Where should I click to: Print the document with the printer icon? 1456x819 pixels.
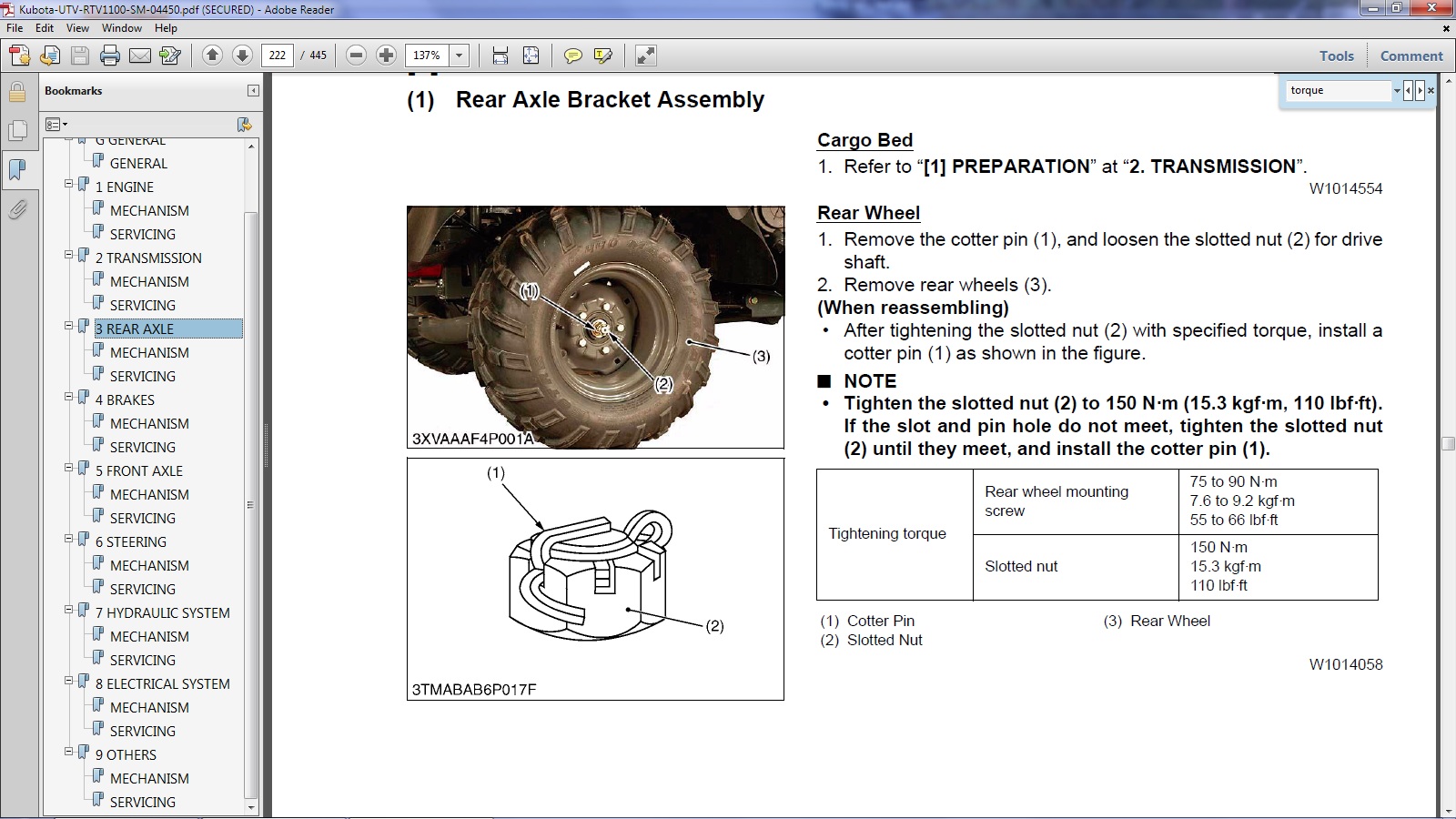point(110,56)
